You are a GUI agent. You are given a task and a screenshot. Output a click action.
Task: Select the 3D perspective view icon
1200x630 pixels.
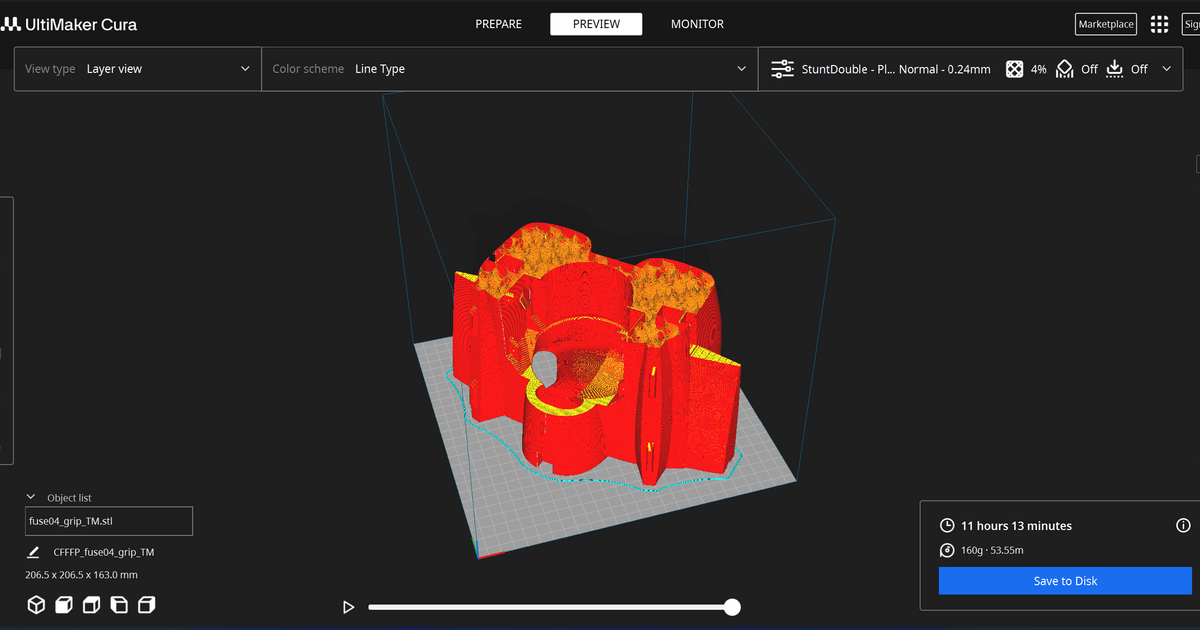click(37, 605)
